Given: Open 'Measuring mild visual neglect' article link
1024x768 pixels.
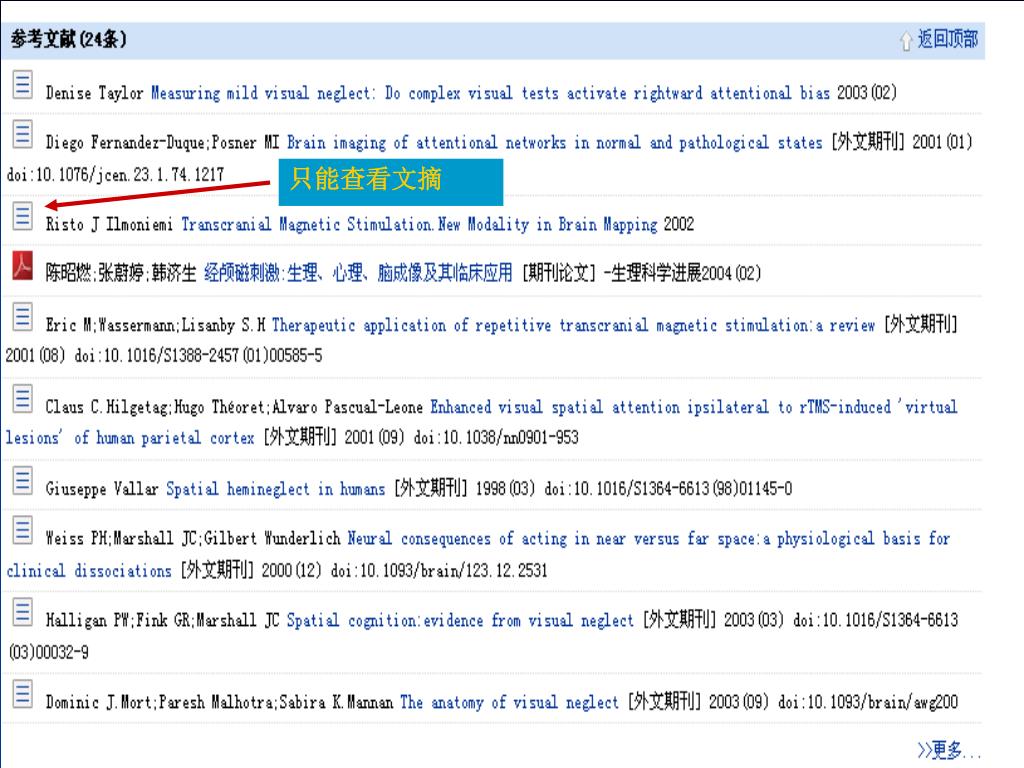Looking at the screenshot, I should pyautogui.click(x=490, y=93).
